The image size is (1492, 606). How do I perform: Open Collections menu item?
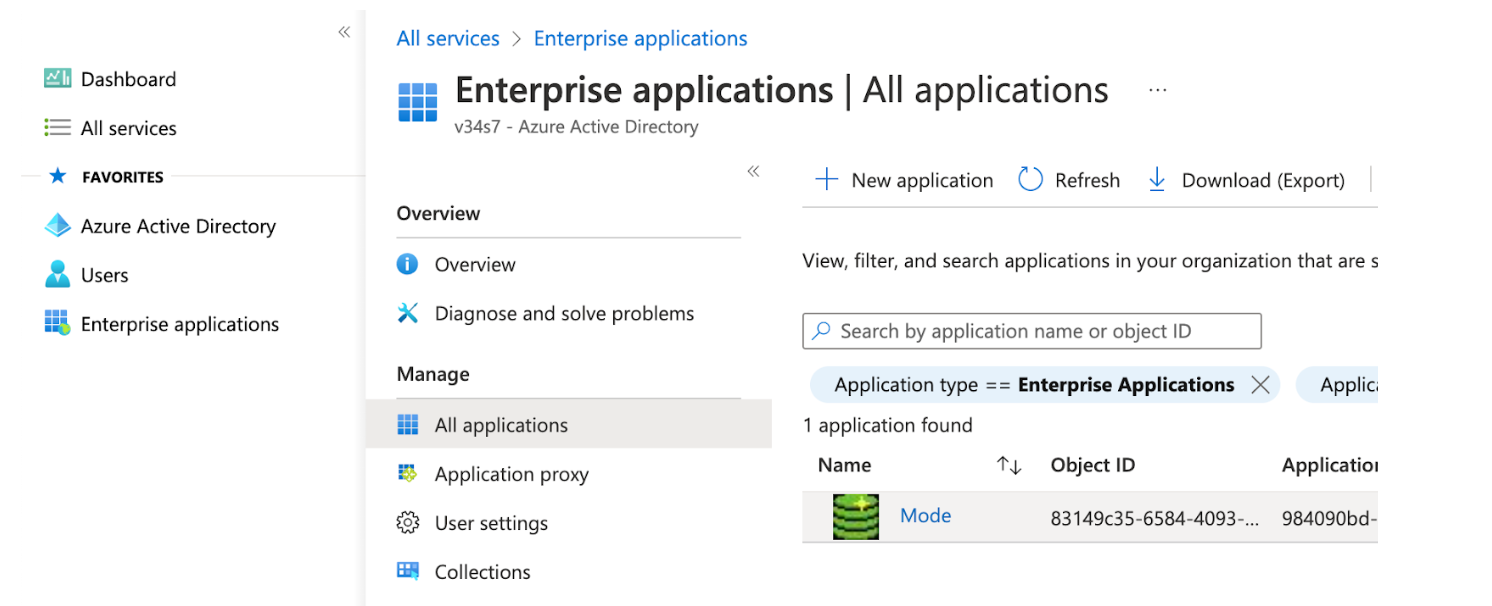point(483,572)
